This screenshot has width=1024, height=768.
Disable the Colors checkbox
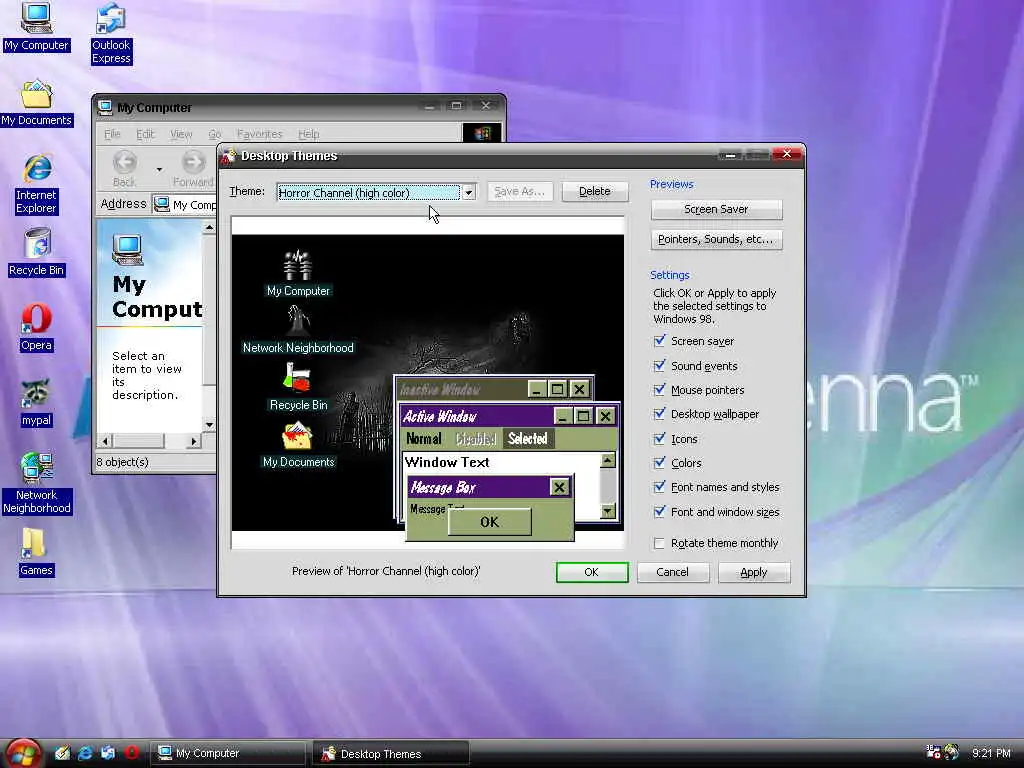point(660,462)
